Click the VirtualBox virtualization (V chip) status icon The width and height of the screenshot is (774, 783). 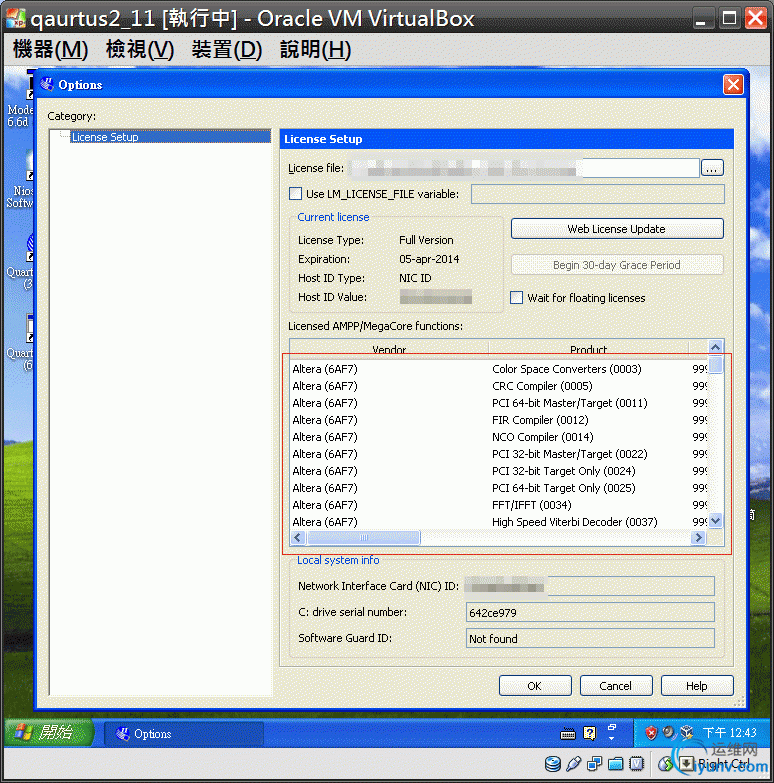tap(637, 764)
